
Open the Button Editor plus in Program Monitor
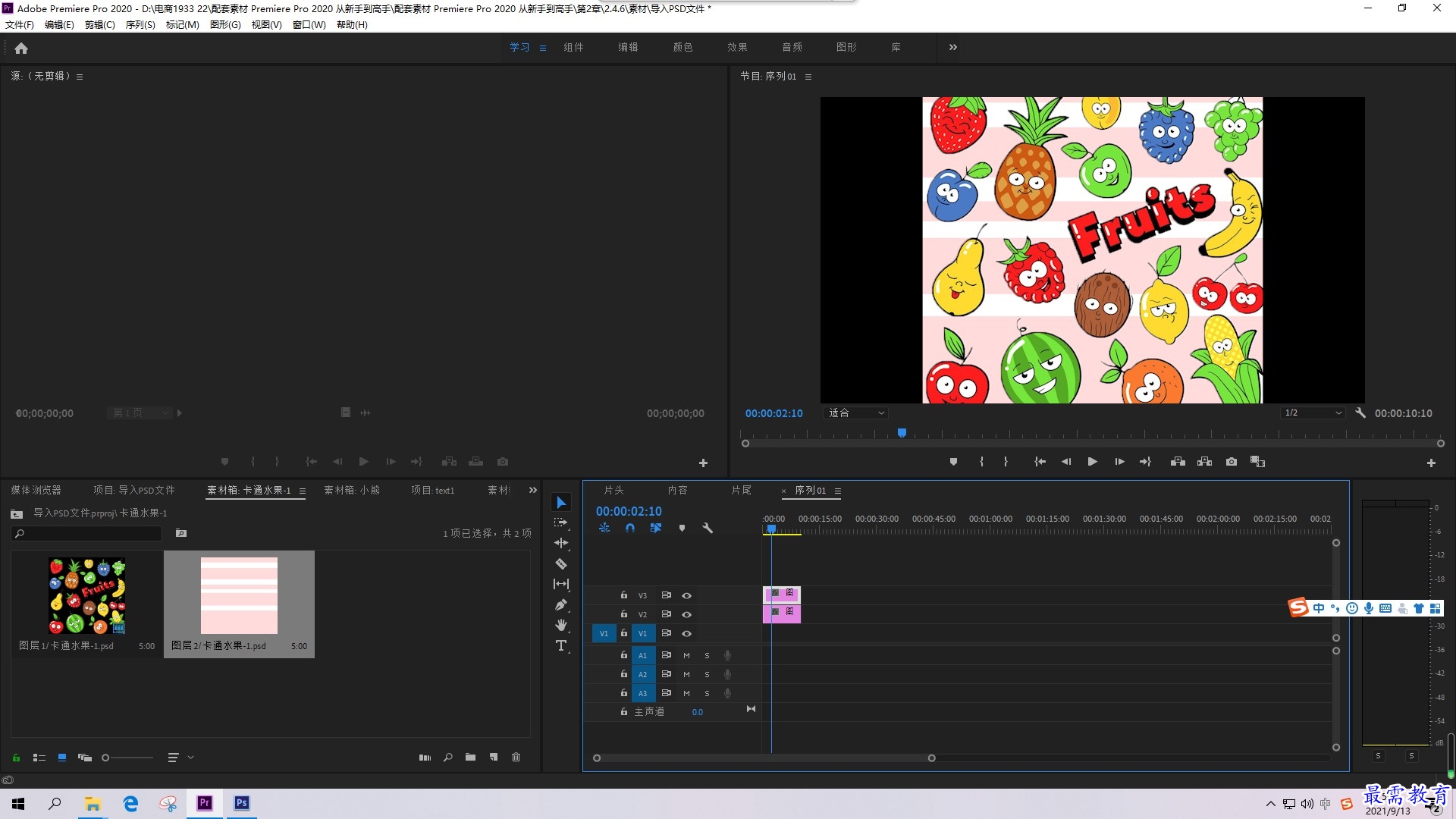pyautogui.click(x=1431, y=463)
